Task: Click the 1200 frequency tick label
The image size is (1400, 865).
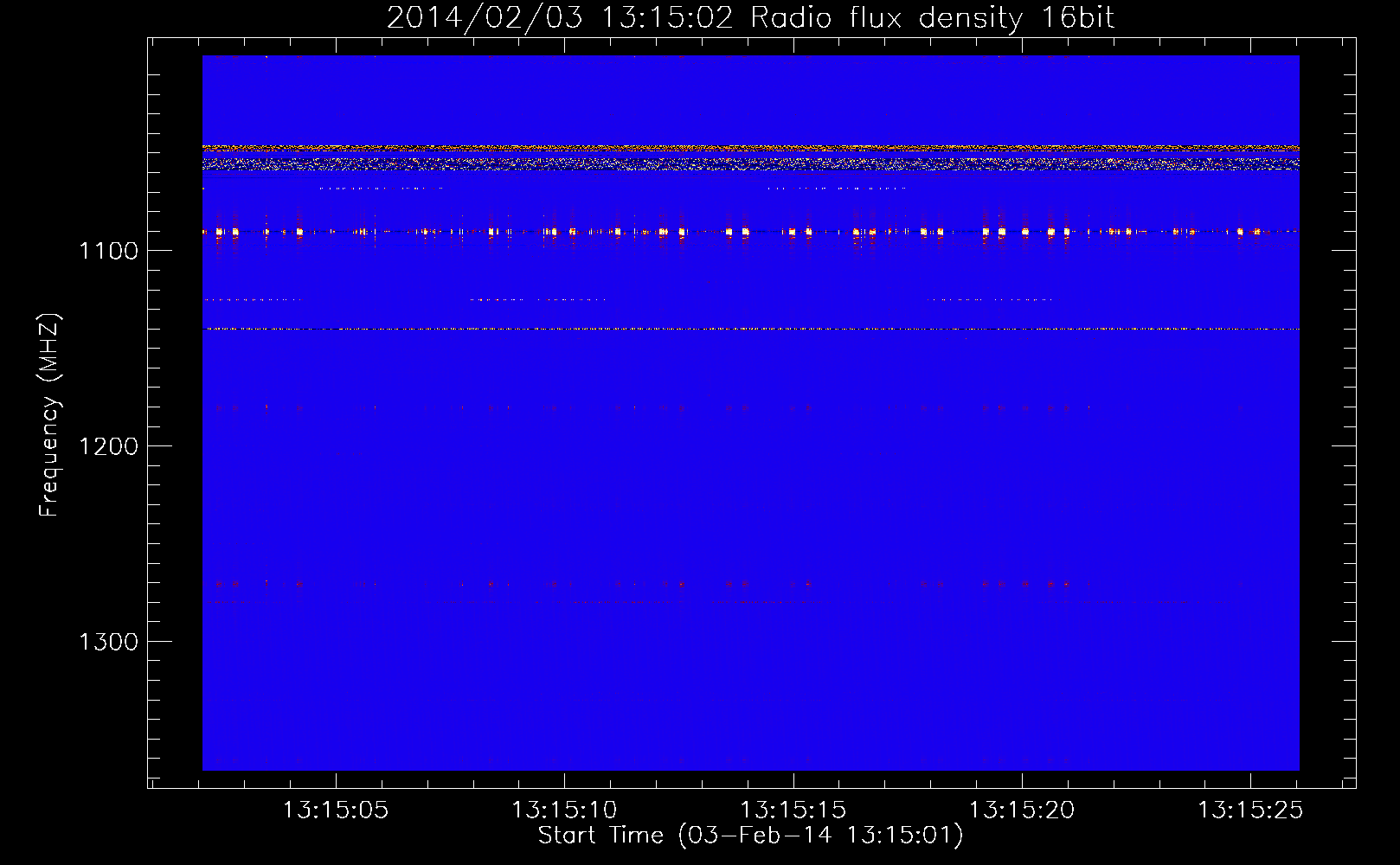Action: point(109,446)
